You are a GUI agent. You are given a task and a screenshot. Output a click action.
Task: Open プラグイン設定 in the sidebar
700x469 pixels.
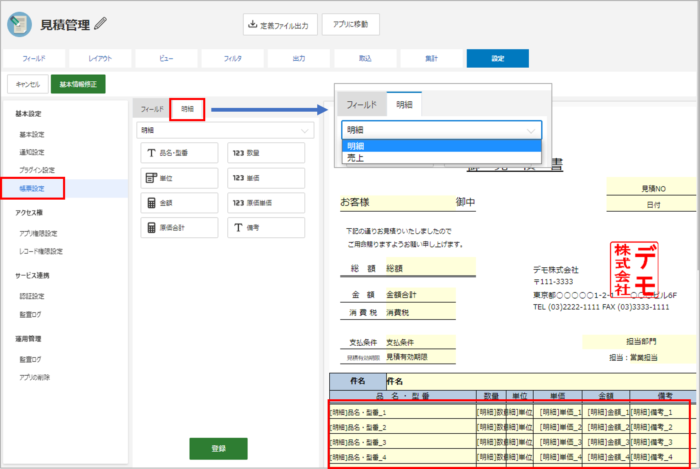(37, 170)
